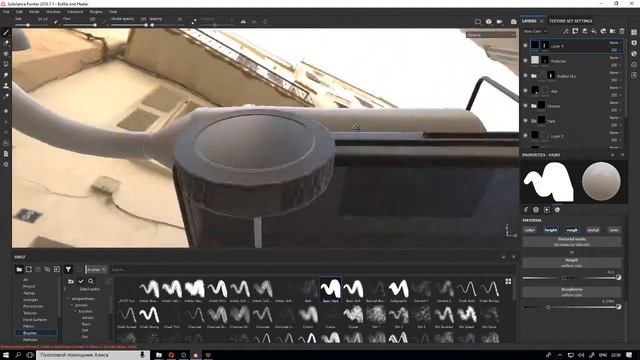Hide the Protector layer eye icon

(525, 61)
